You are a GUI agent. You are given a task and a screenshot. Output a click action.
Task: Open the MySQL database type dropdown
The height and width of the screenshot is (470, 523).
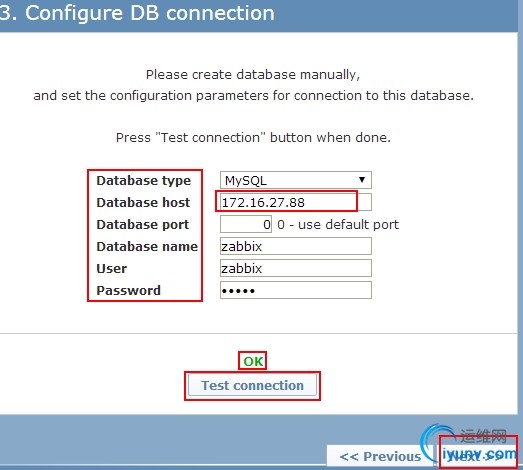(x=296, y=180)
